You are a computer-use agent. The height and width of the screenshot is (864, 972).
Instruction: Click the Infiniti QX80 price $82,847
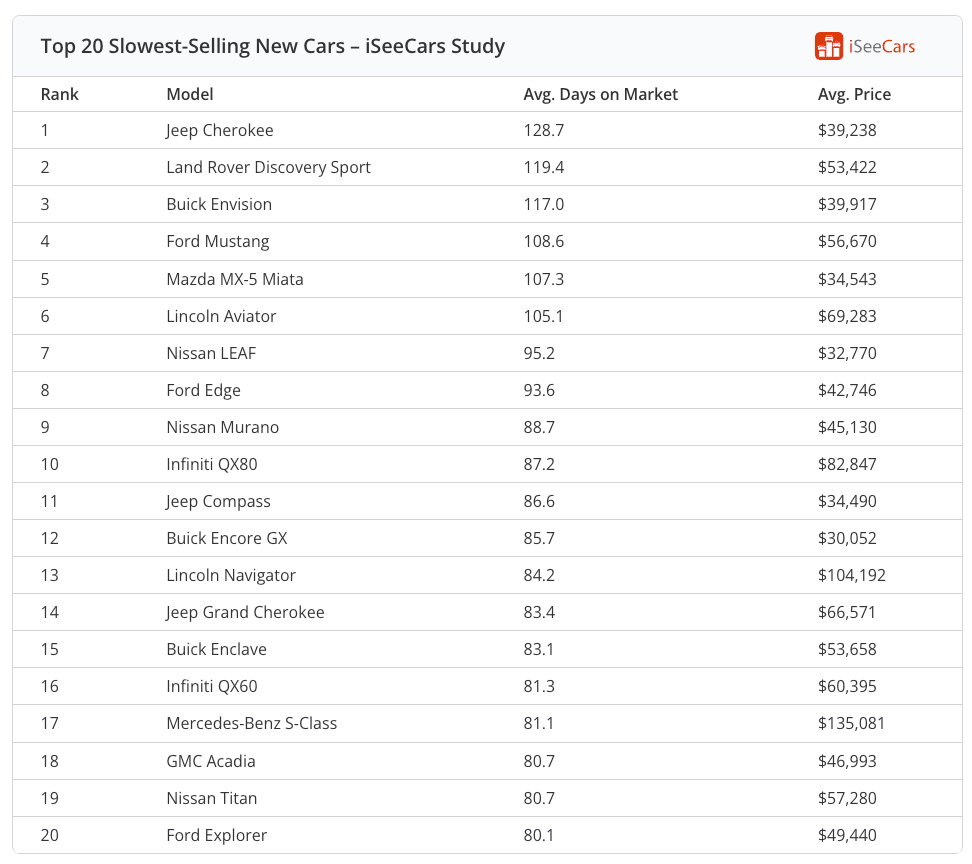pyautogui.click(x=846, y=464)
